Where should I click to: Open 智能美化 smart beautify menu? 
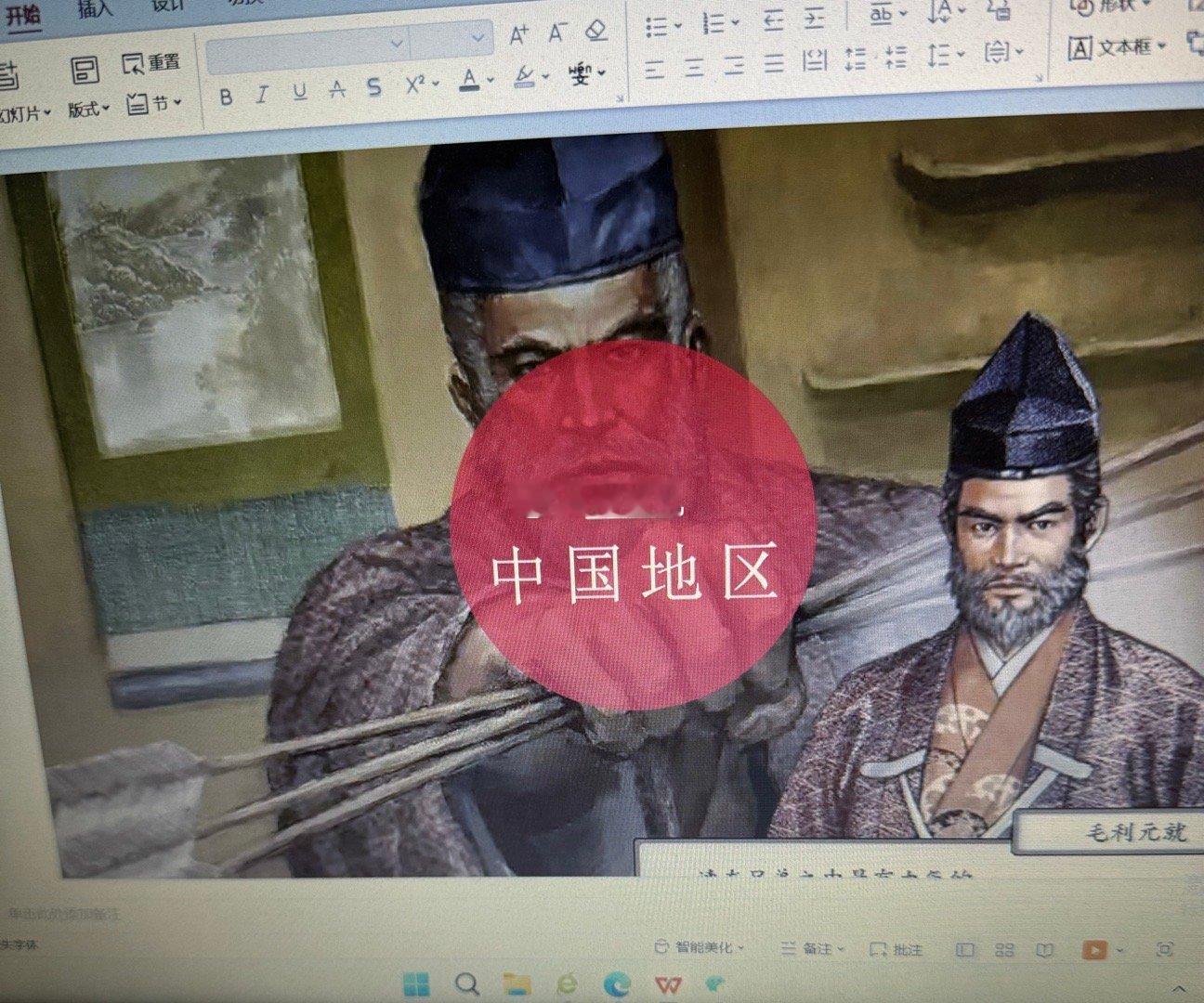(x=698, y=948)
